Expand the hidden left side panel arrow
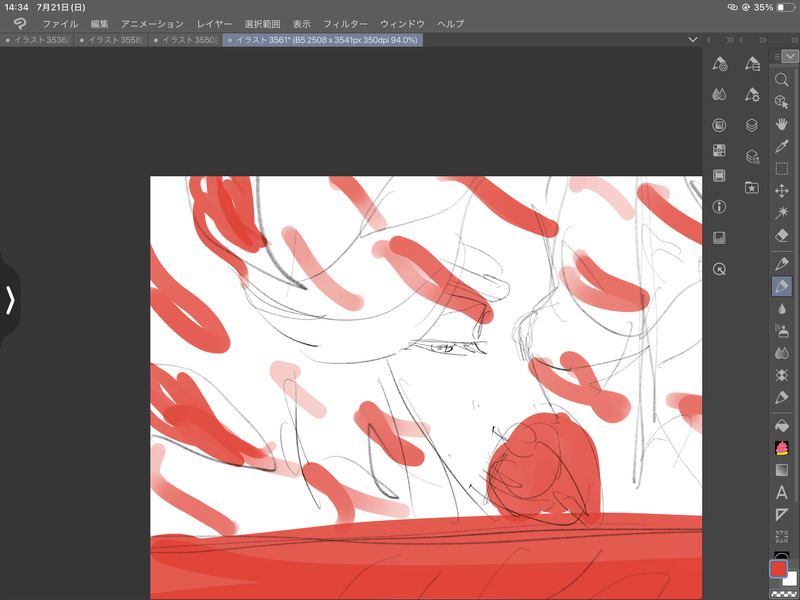Screen dimensions: 800x600 click(x=10, y=299)
